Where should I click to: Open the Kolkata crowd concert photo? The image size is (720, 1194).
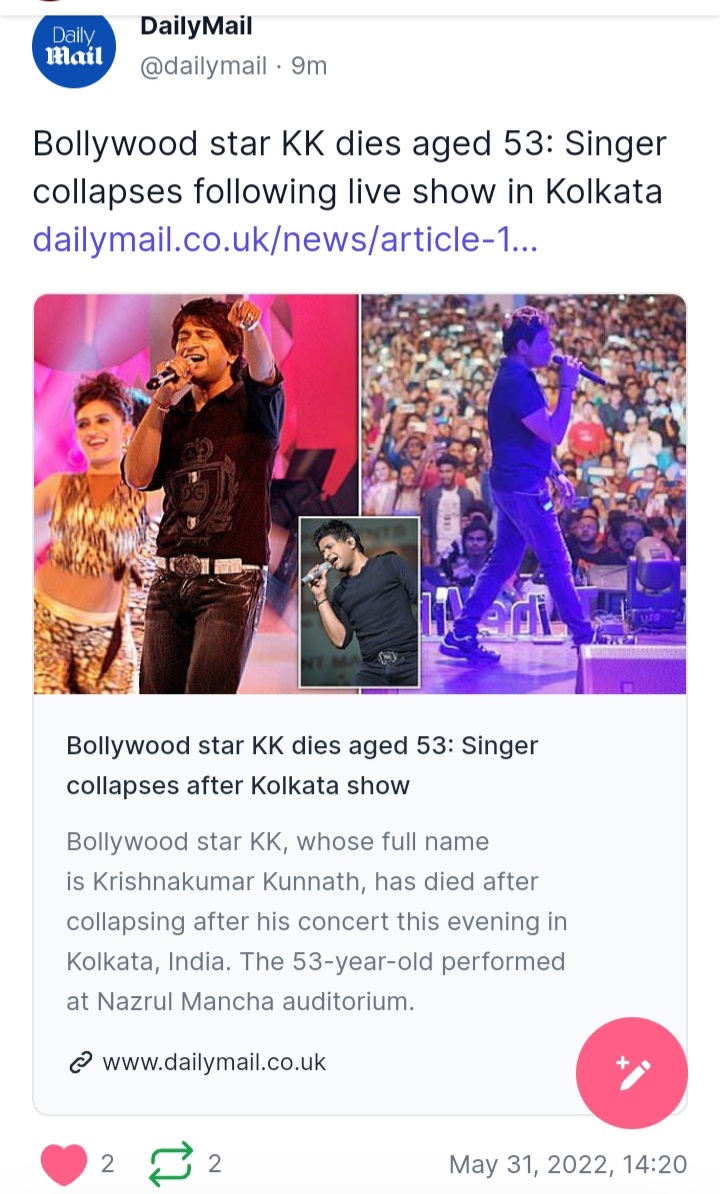524,493
